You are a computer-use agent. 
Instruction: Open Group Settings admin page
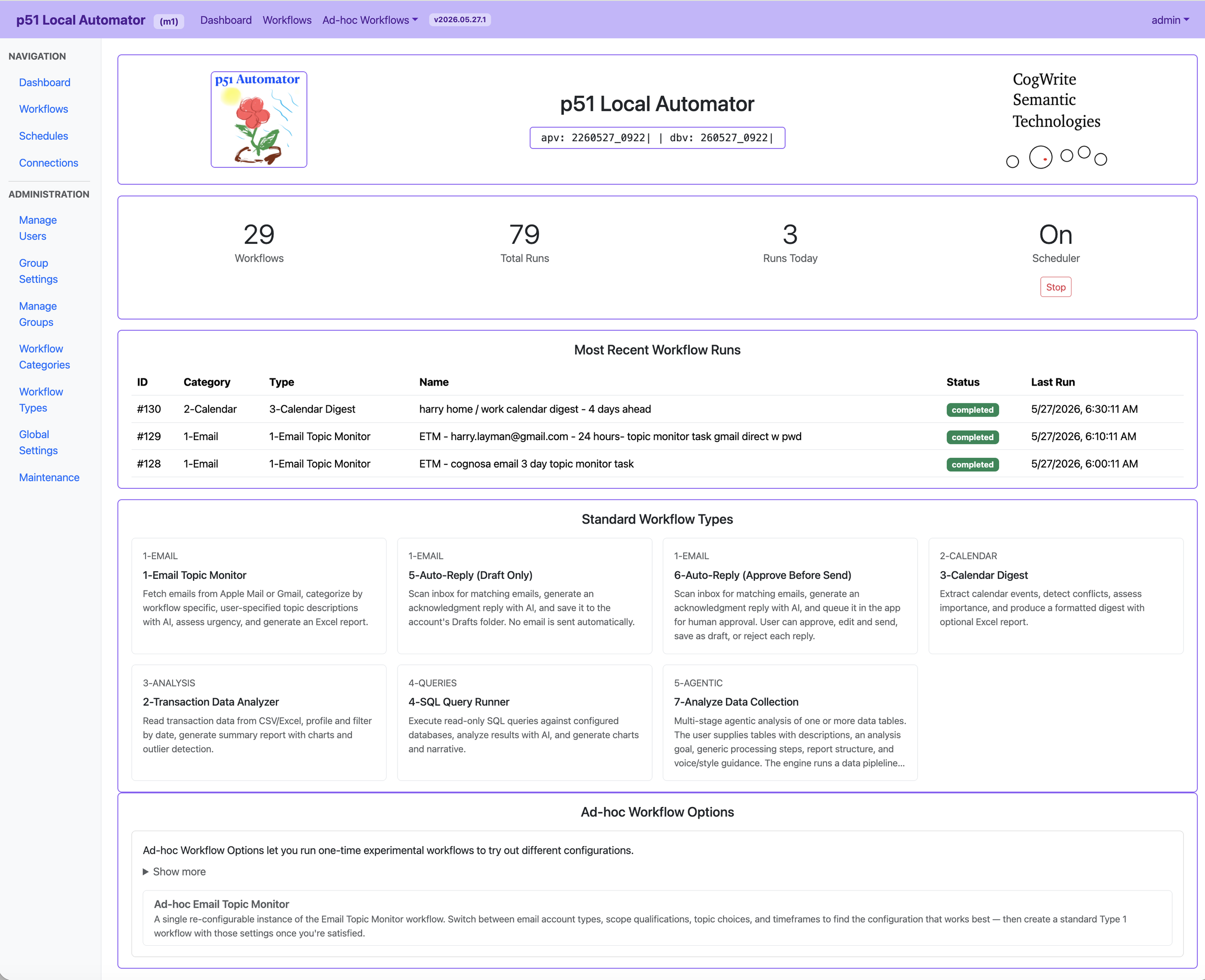pos(39,271)
